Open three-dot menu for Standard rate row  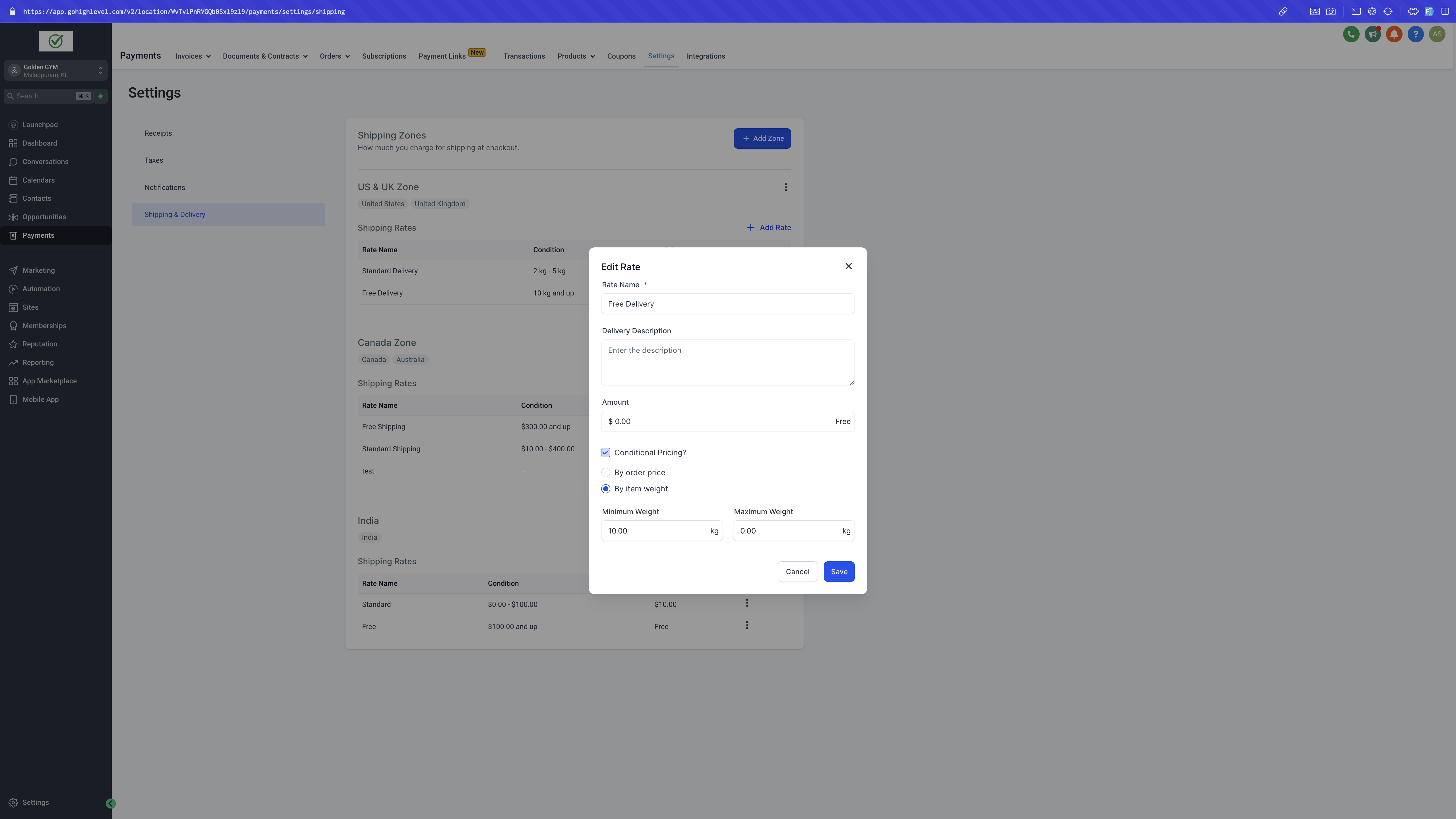tap(747, 603)
